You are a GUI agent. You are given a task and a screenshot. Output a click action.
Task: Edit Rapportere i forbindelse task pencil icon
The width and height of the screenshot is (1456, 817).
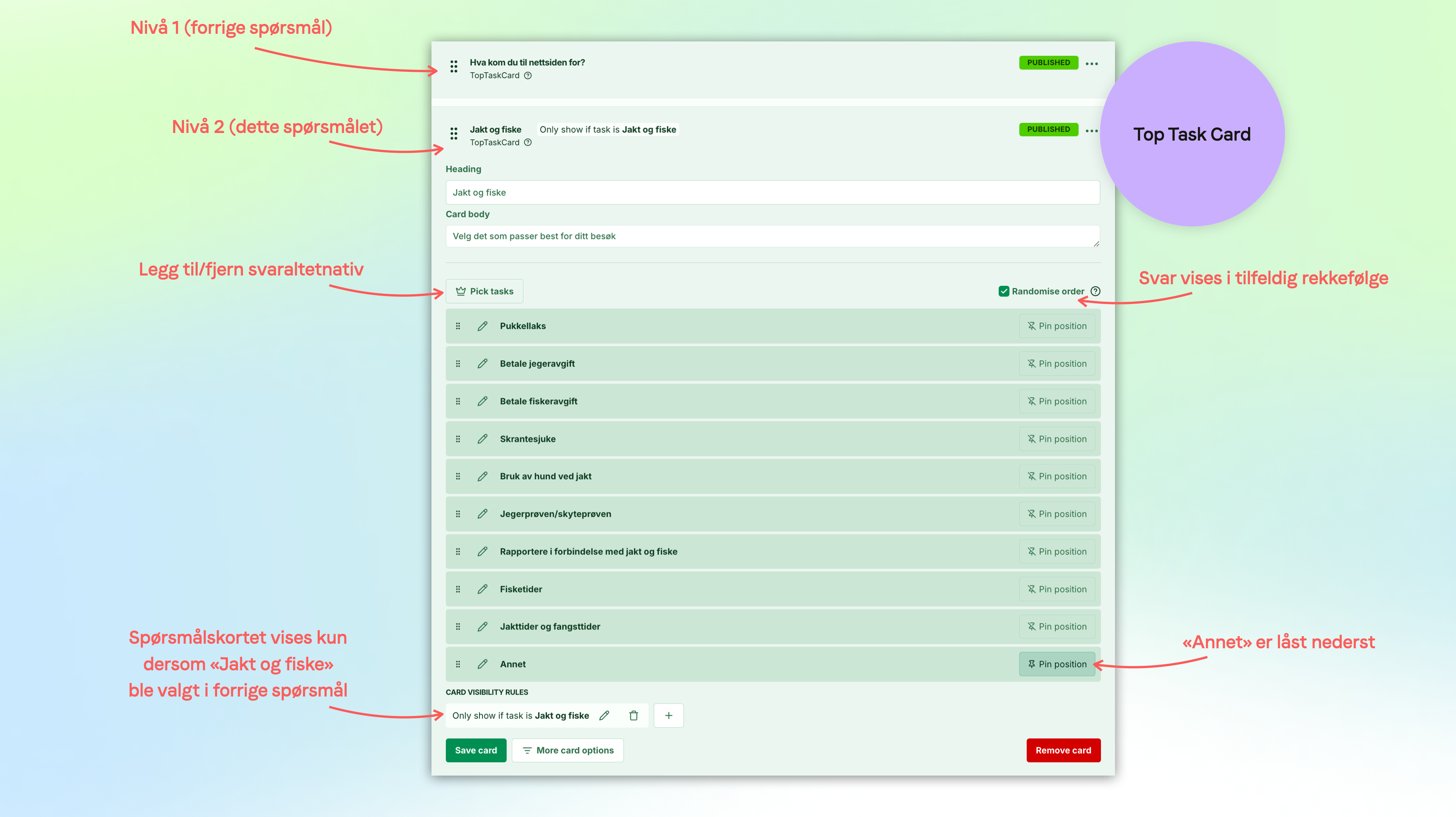click(x=482, y=551)
